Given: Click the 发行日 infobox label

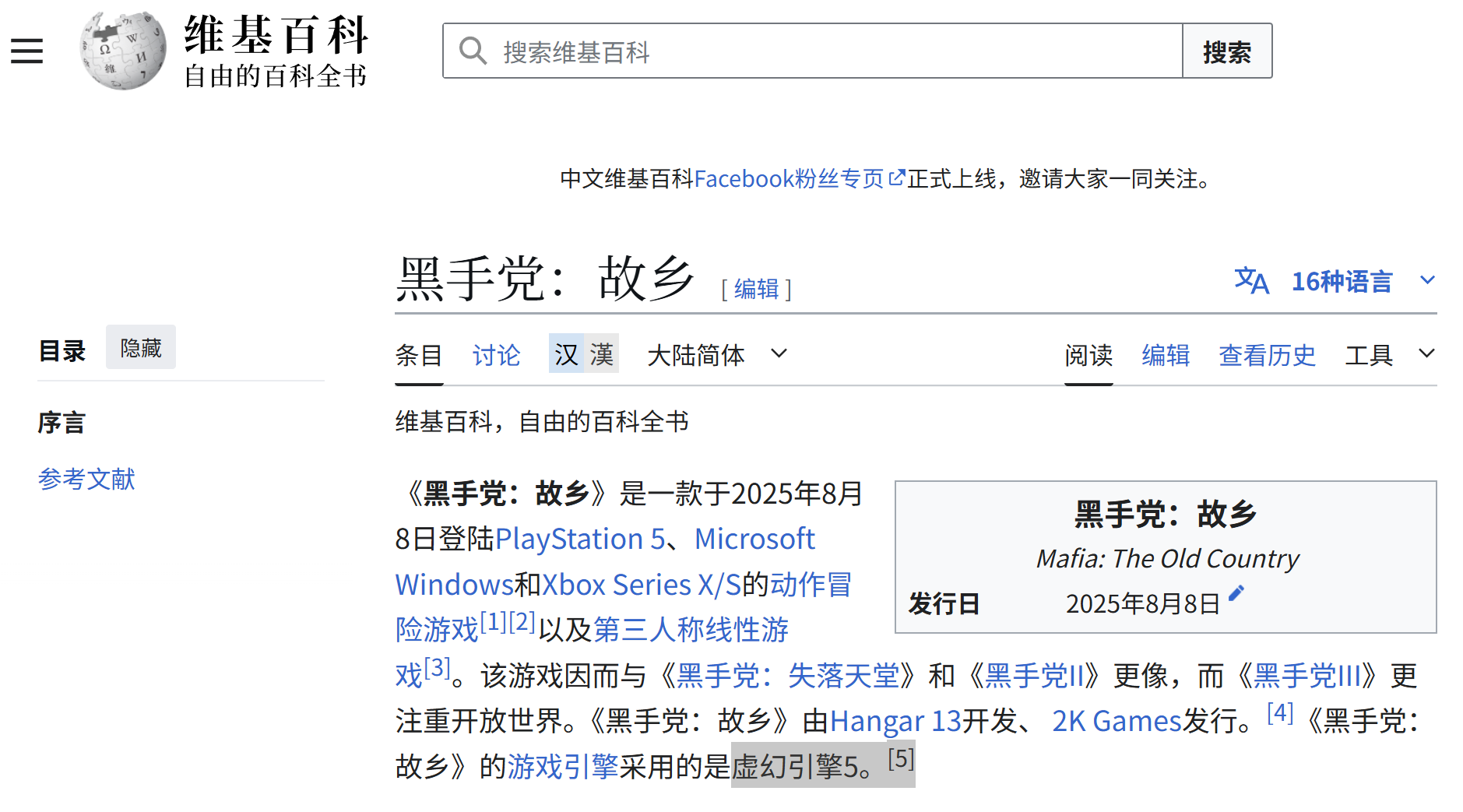Looking at the screenshot, I should pyautogui.click(x=944, y=604).
